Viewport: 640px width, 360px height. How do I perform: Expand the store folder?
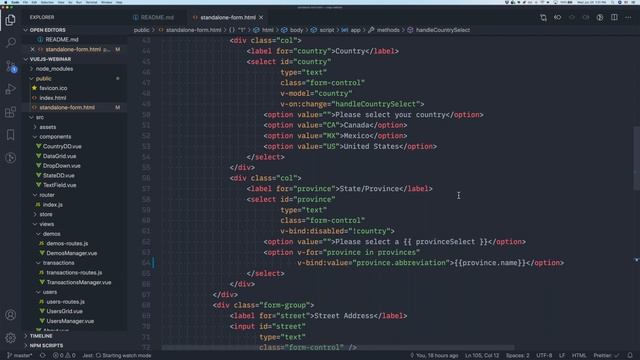(x=46, y=214)
